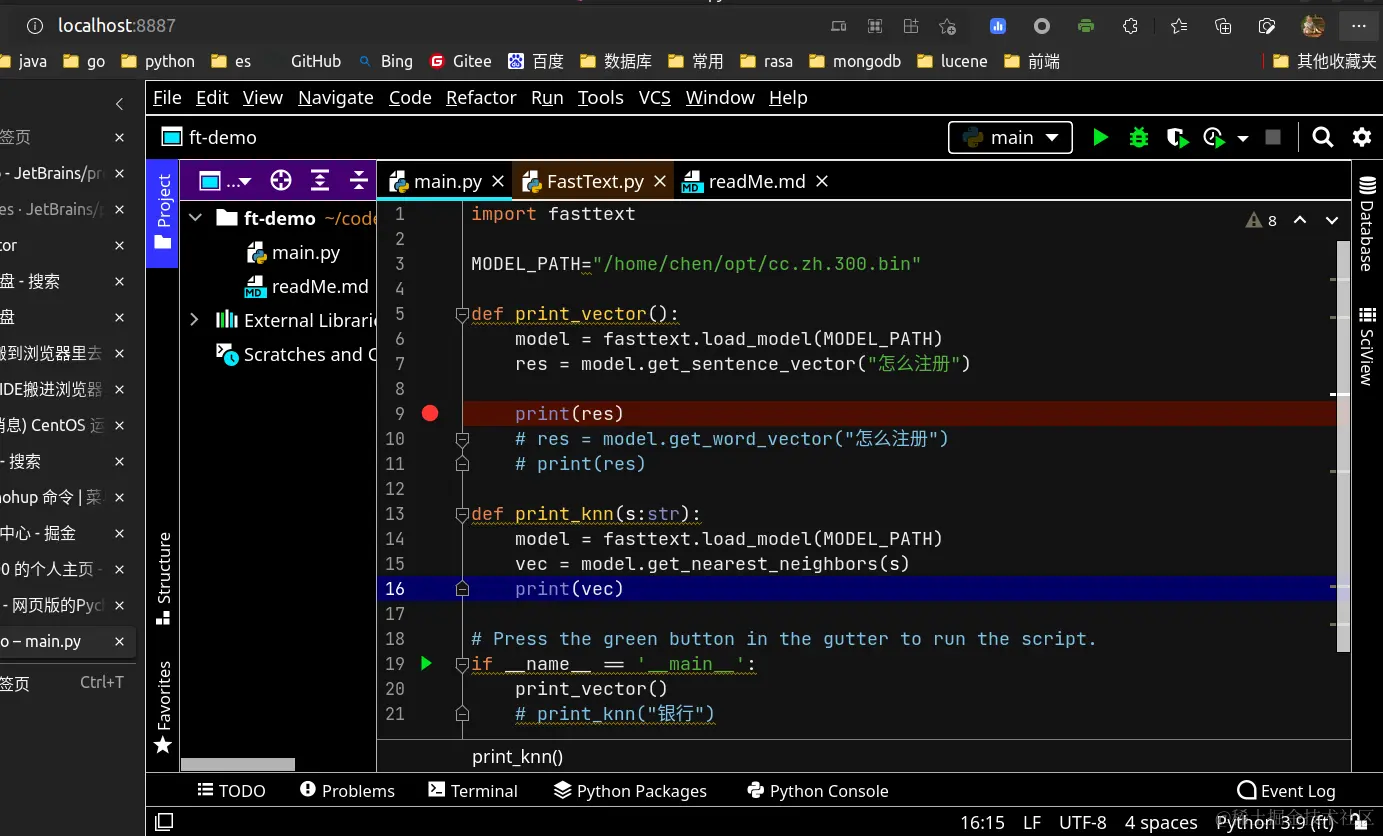Click the green printer extension icon
Viewport: 1383px width, 836px height.
click(1086, 26)
